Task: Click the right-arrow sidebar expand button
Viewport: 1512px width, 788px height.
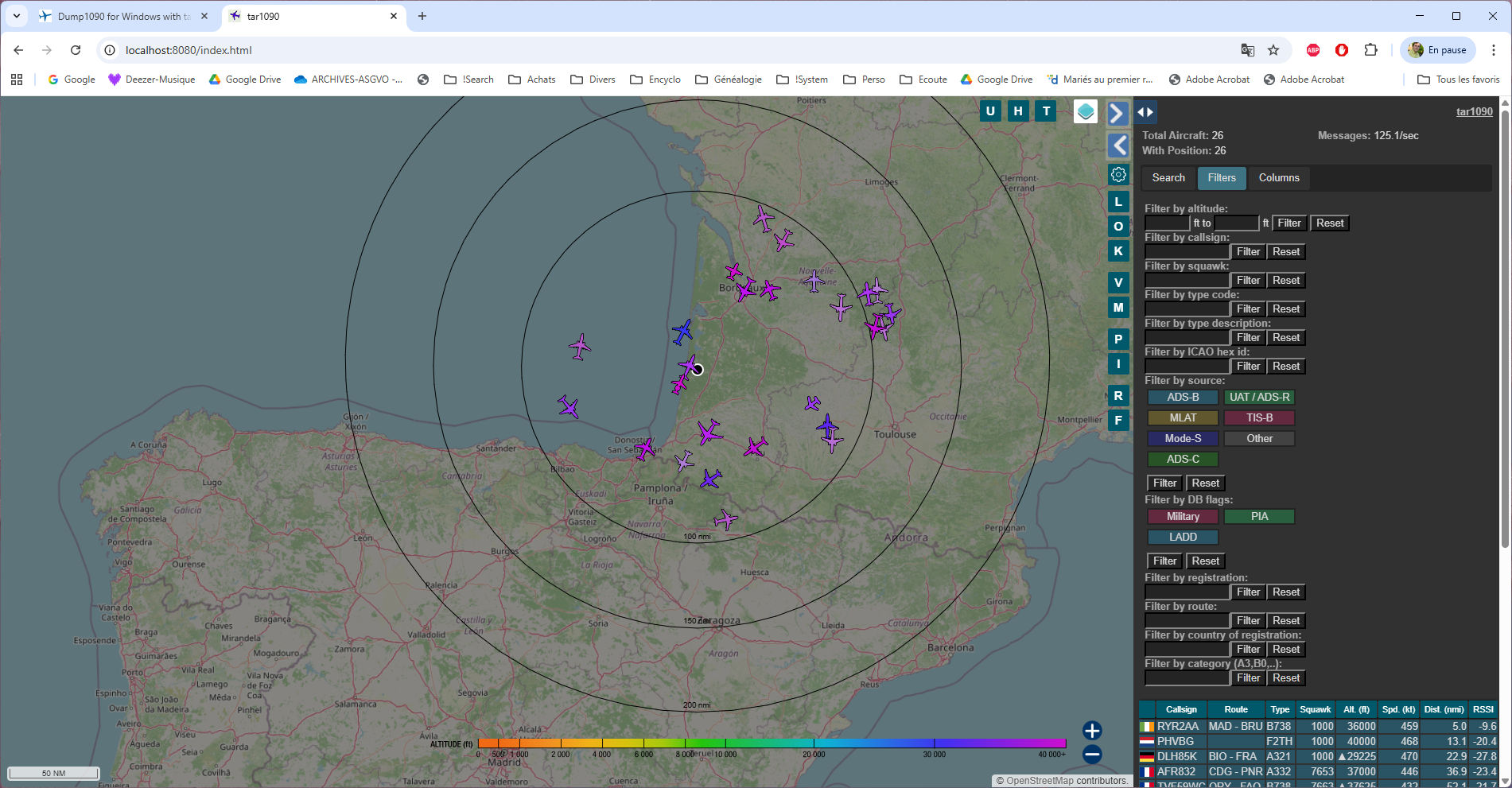Action: tap(1118, 113)
